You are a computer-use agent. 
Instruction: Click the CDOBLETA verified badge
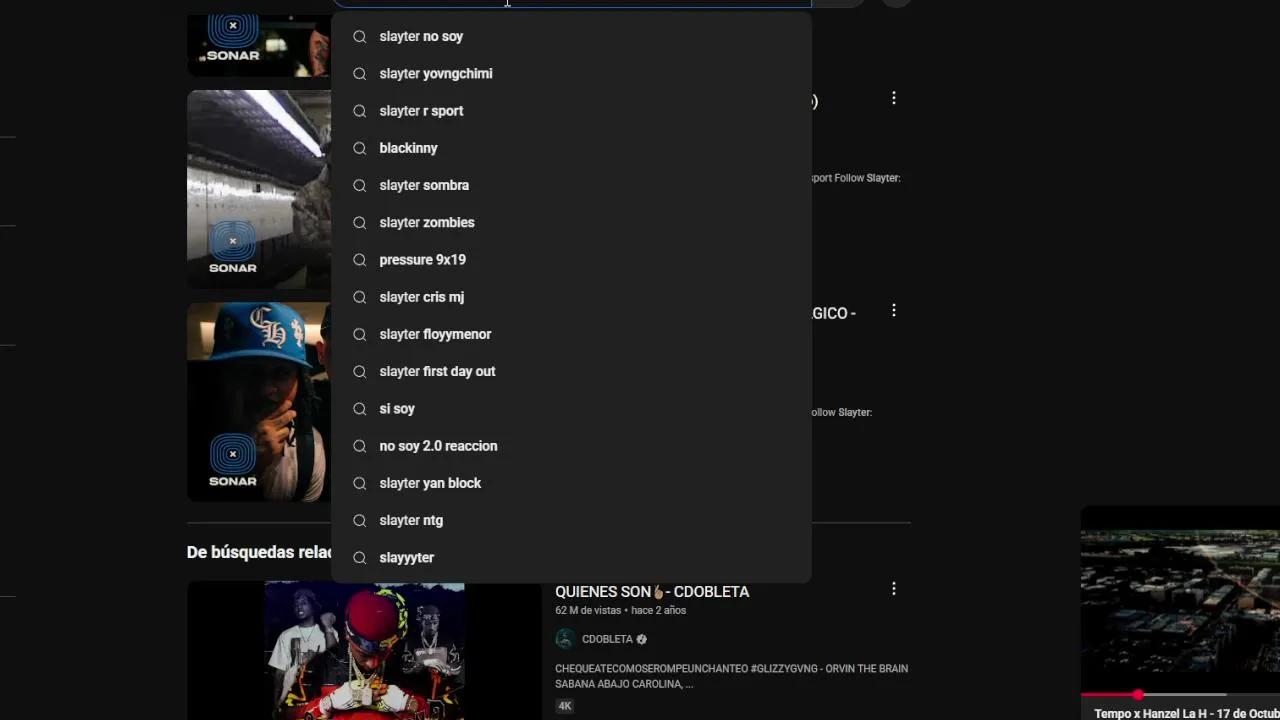pyautogui.click(x=642, y=639)
